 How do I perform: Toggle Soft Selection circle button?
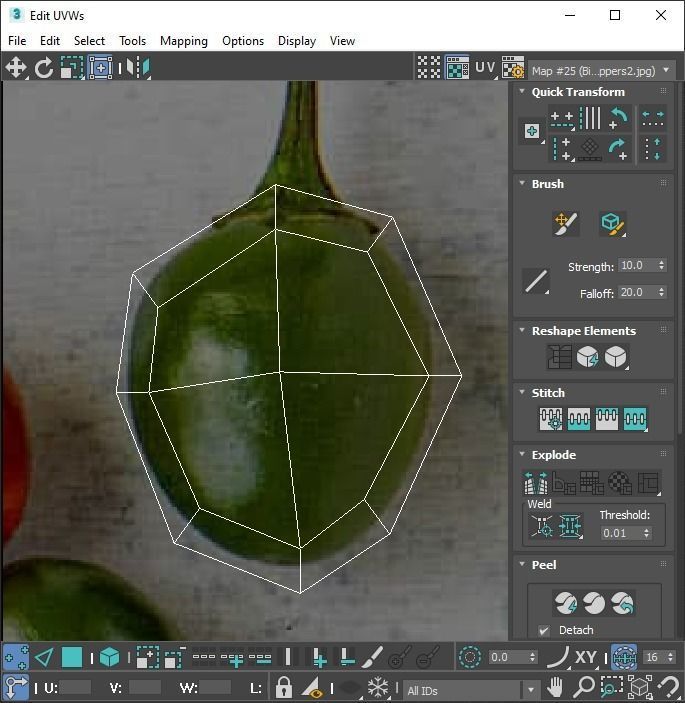tap(470, 657)
